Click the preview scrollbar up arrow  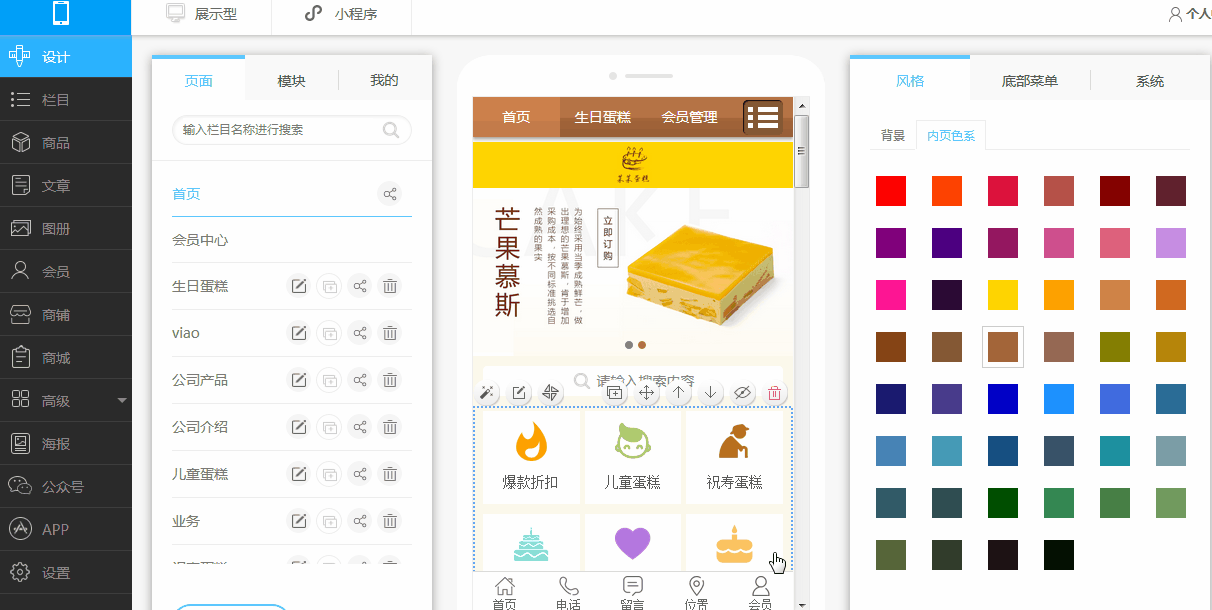[802, 105]
